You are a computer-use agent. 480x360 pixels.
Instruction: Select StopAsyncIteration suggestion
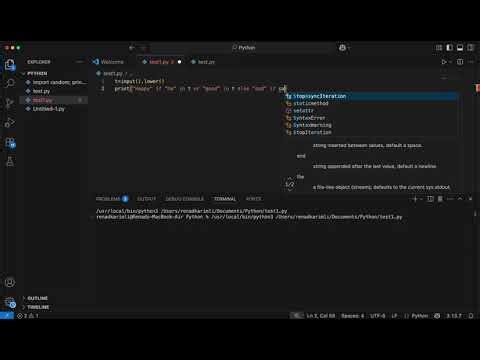pos(371,96)
